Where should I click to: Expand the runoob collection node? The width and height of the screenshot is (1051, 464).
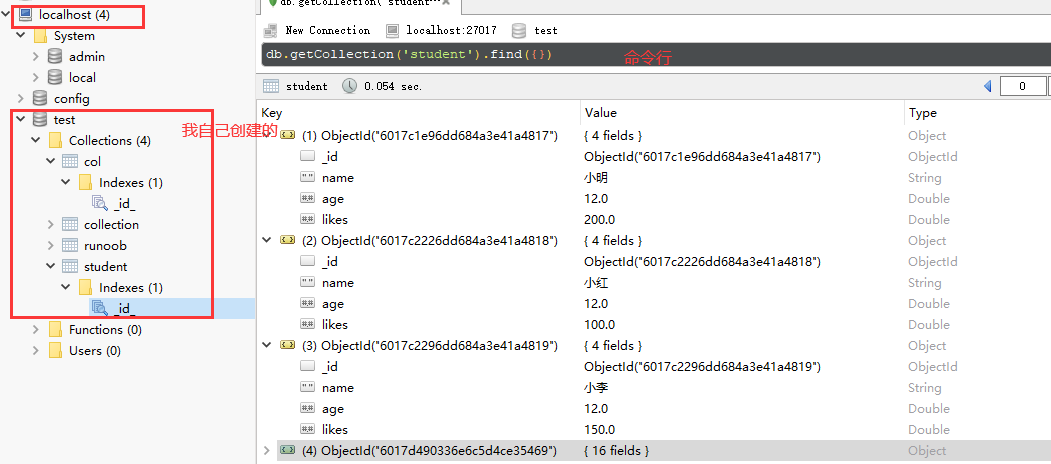pos(51,245)
